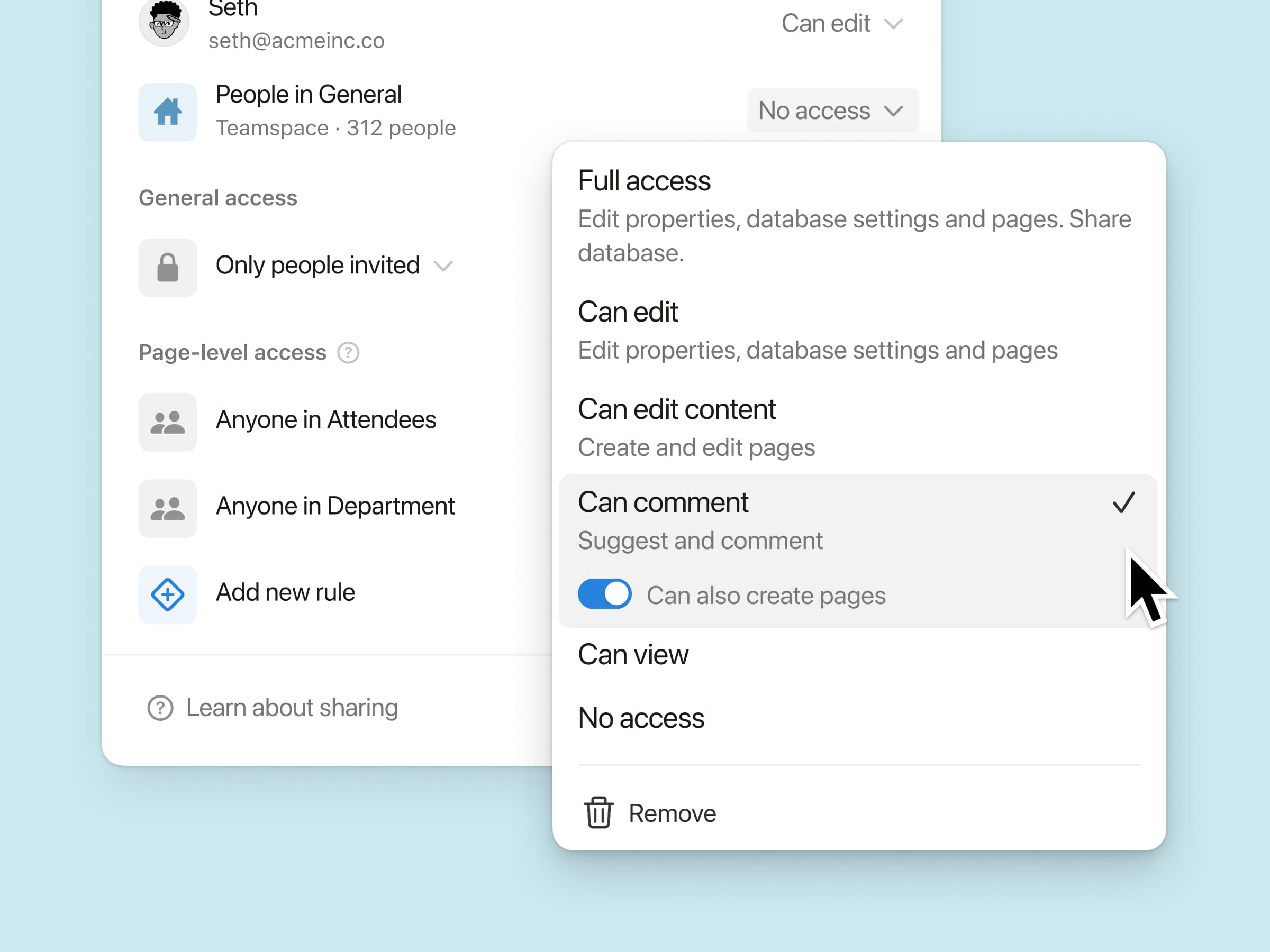Image resolution: width=1270 pixels, height=952 pixels.
Task: Click the group icon beside Anyone in Attendees
Action: coord(167,422)
